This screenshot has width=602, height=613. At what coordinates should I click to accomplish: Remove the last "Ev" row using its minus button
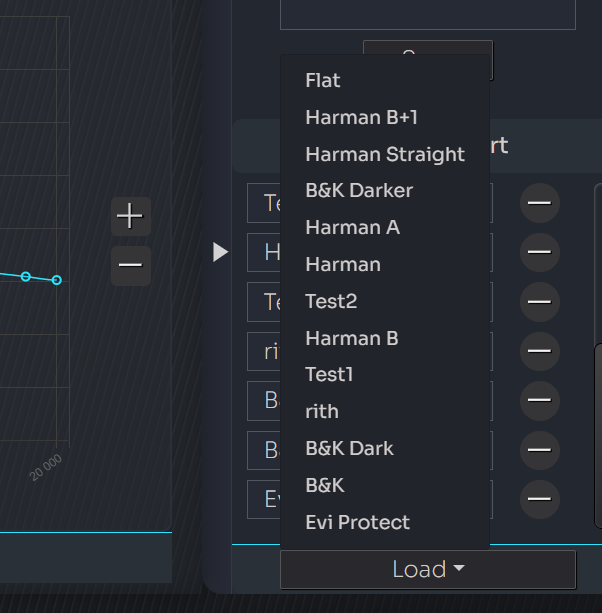point(539,498)
